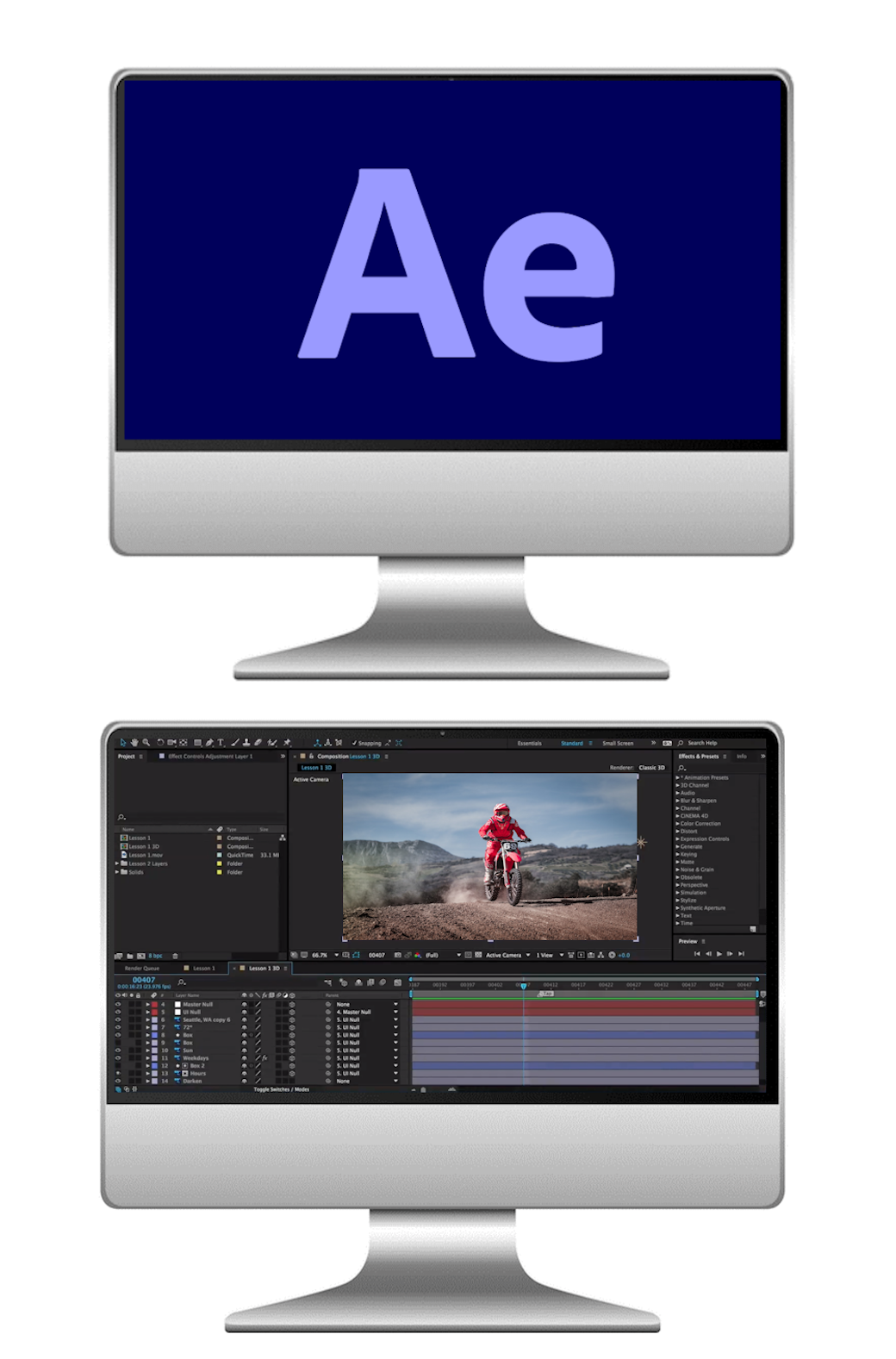Click the Search Help input field
The width and height of the screenshot is (896, 1359).
pyautogui.click(x=719, y=743)
